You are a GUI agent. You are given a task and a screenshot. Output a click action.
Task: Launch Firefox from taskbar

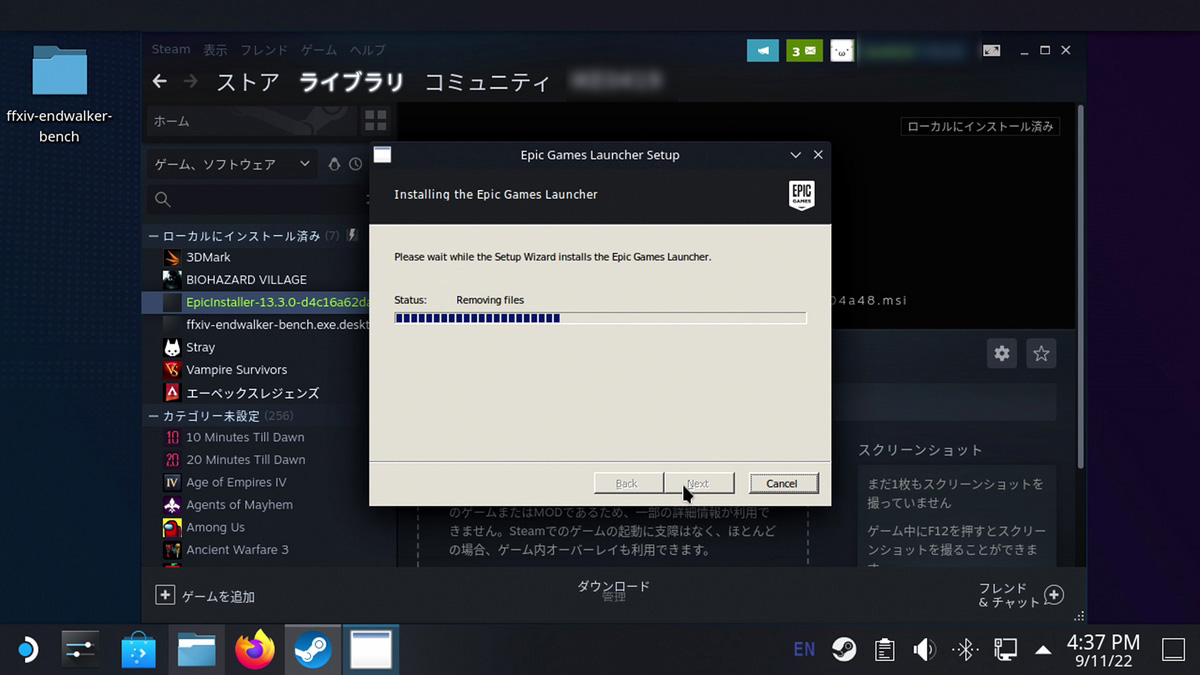pyautogui.click(x=255, y=650)
